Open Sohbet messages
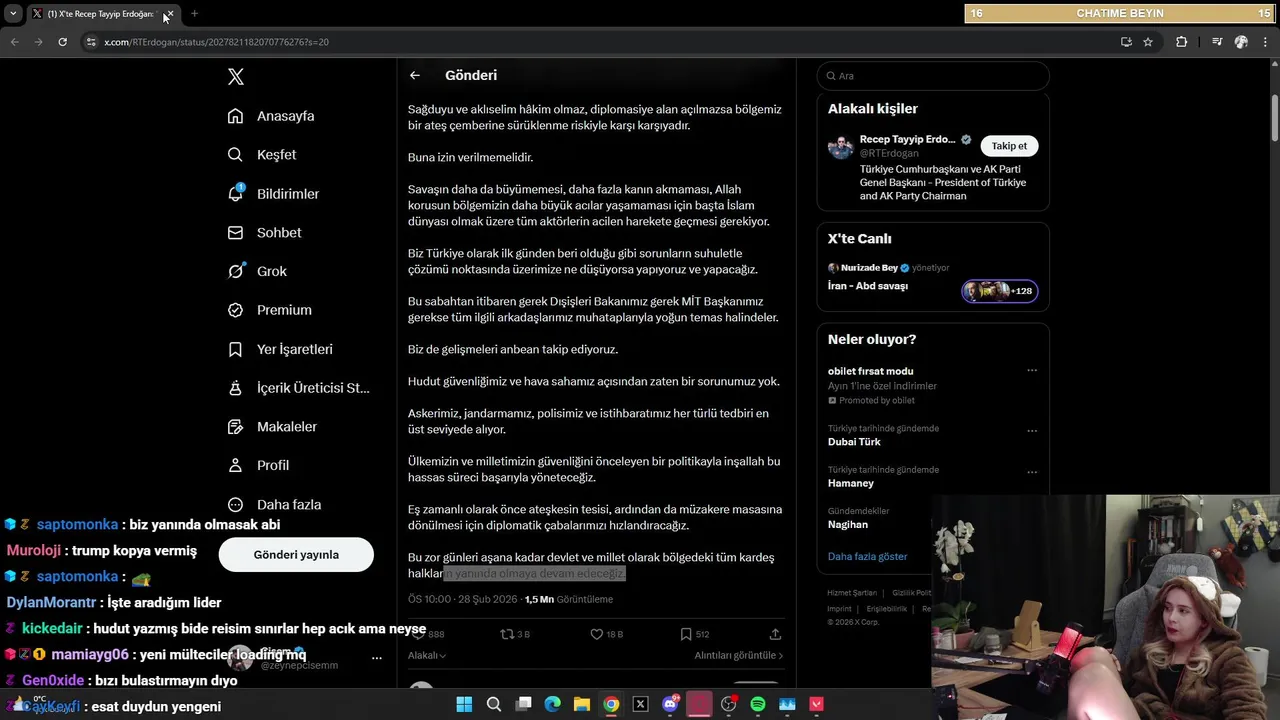The width and height of the screenshot is (1280, 720). (x=264, y=233)
